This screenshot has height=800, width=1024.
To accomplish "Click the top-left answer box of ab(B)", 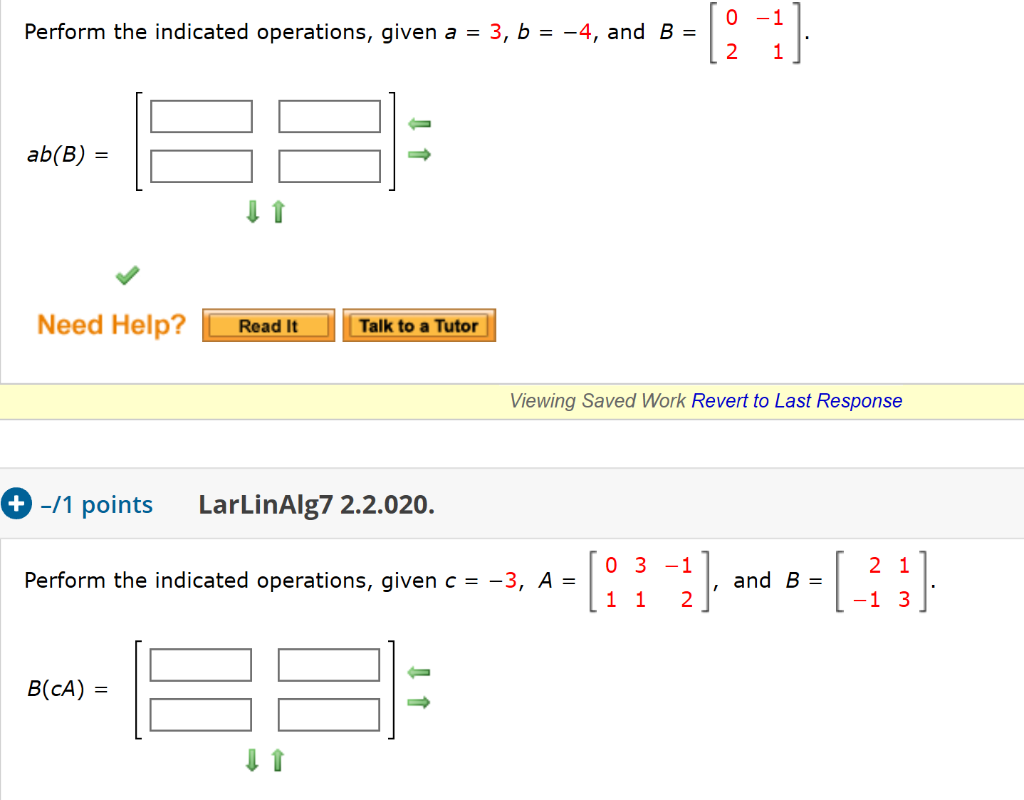I will [x=200, y=116].
